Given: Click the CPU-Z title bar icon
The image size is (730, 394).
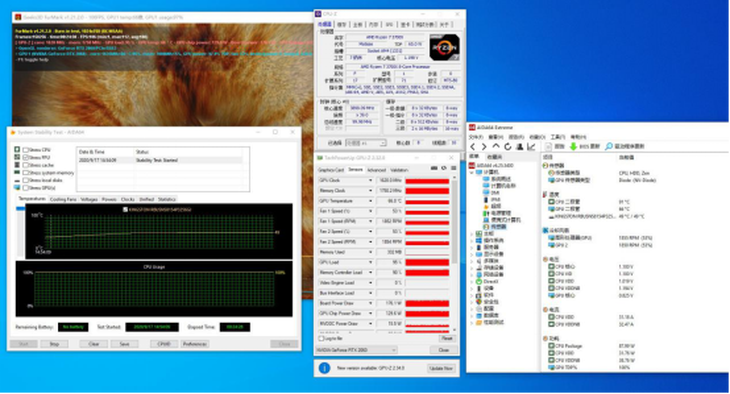Looking at the screenshot, I should click(318, 14).
